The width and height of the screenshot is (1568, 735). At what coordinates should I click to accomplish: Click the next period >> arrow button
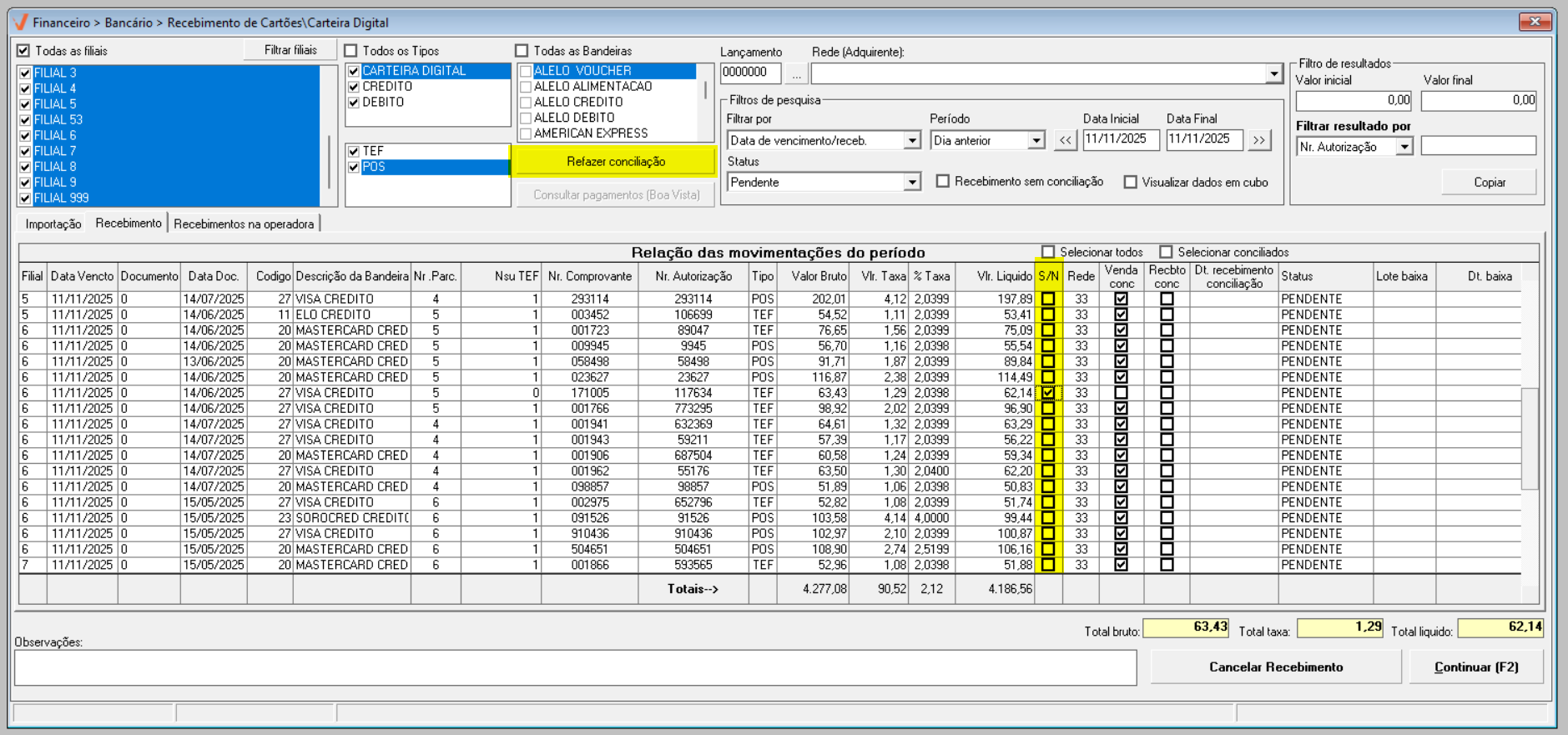coord(1259,140)
